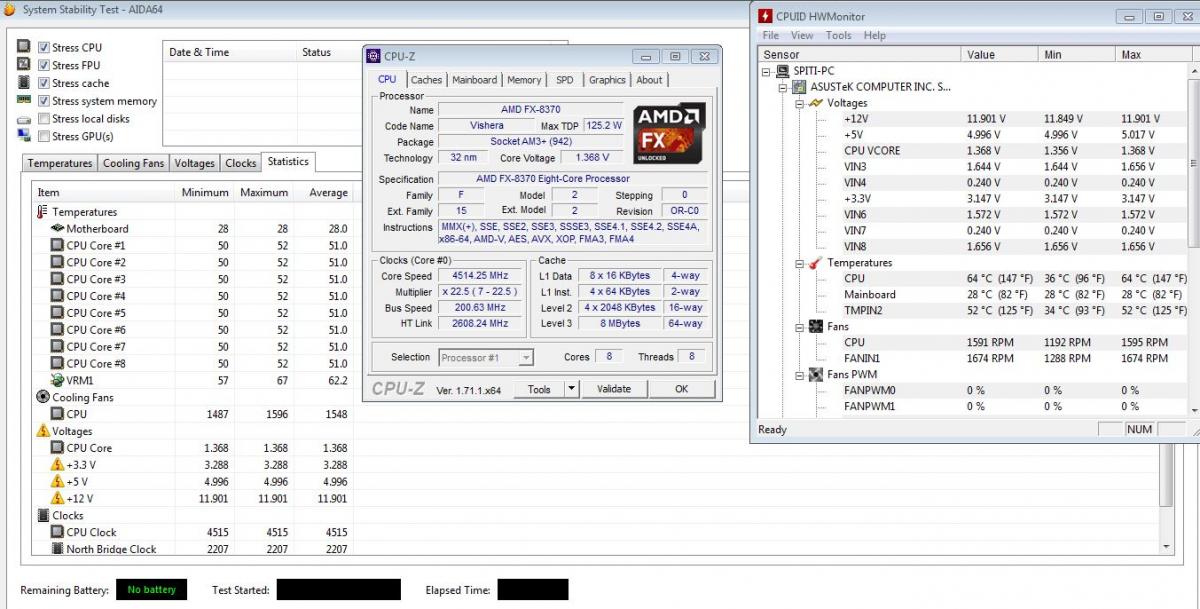Open the Processor #1 selection dropdown
Viewport: 1200px width, 609px height.
coord(485,357)
